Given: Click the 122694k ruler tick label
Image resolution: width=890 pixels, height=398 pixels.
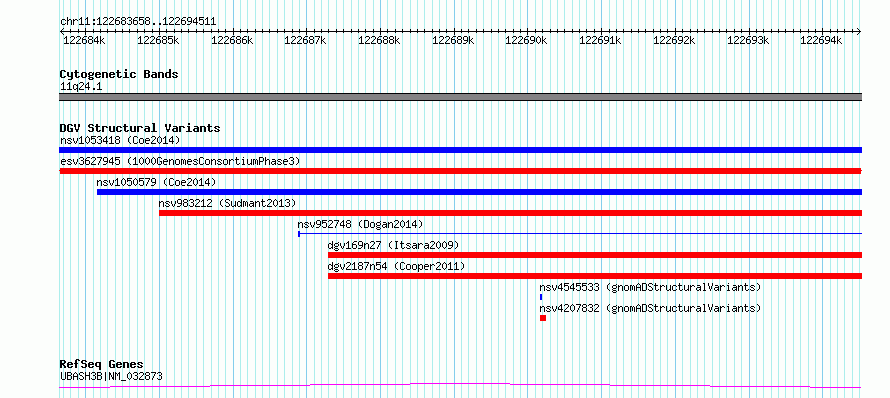Looking at the screenshot, I should pyautogui.click(x=821, y=40).
